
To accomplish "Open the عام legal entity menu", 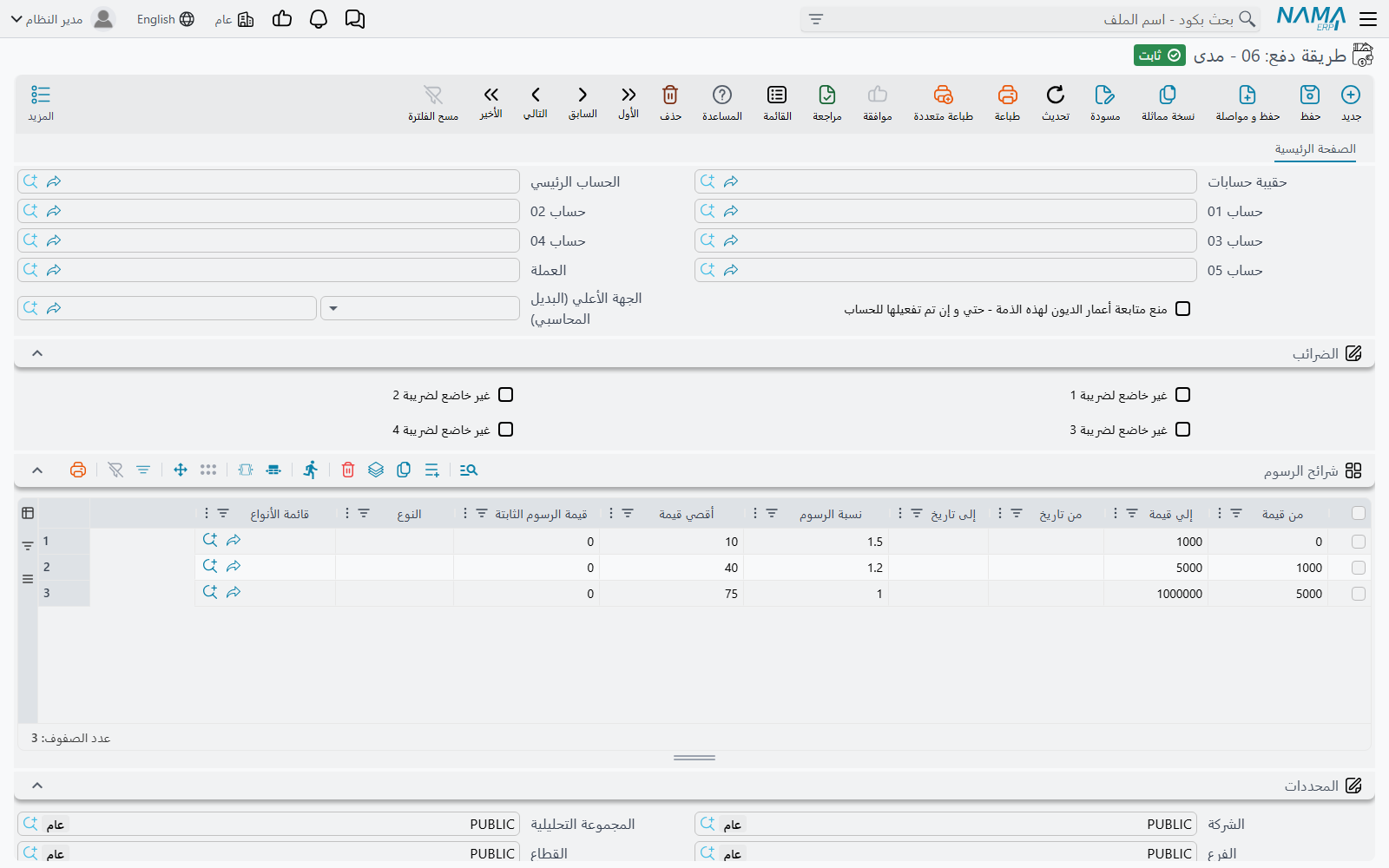I will [x=234, y=19].
